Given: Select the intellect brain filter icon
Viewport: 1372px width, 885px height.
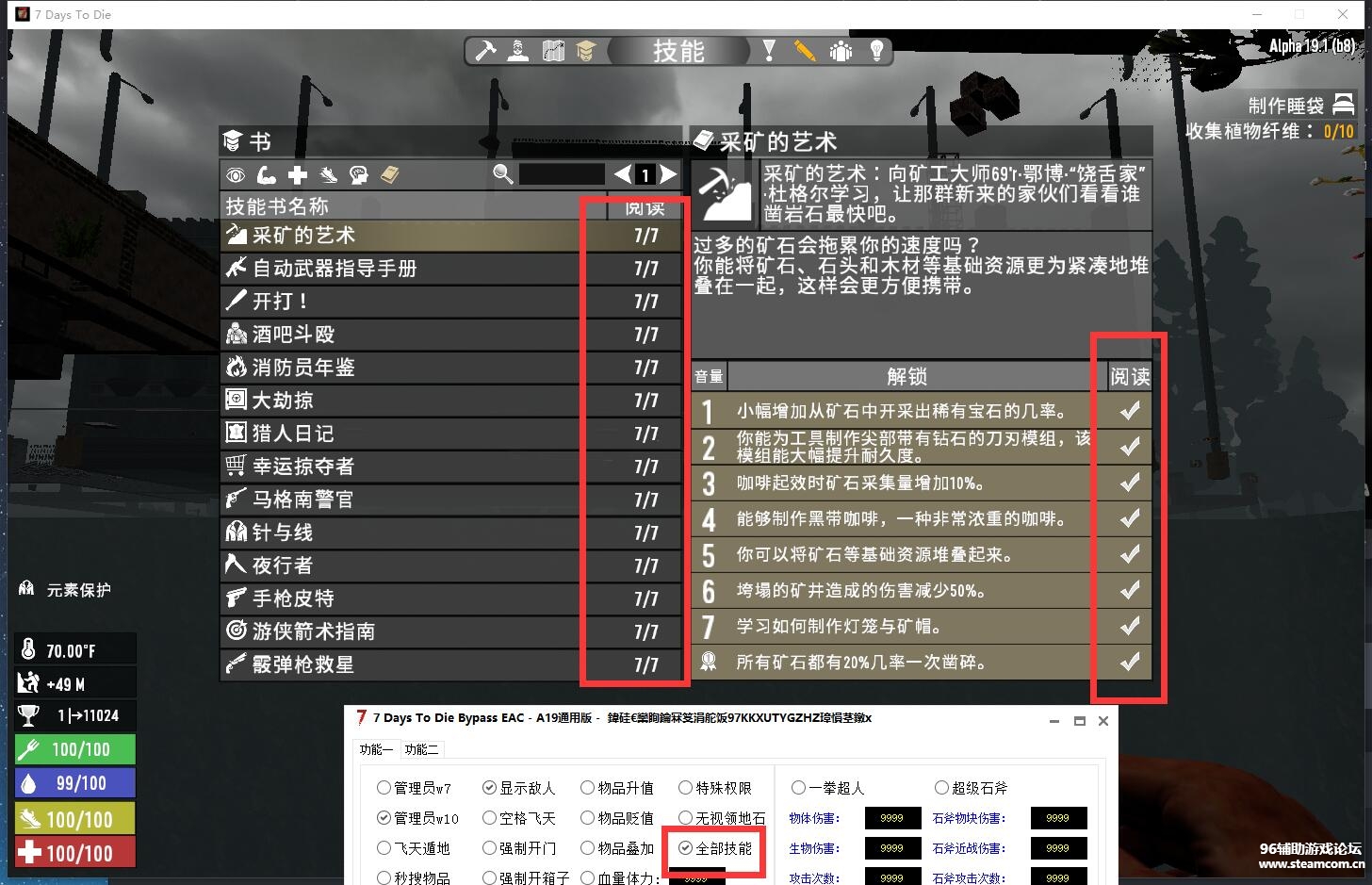Looking at the screenshot, I should [x=358, y=174].
